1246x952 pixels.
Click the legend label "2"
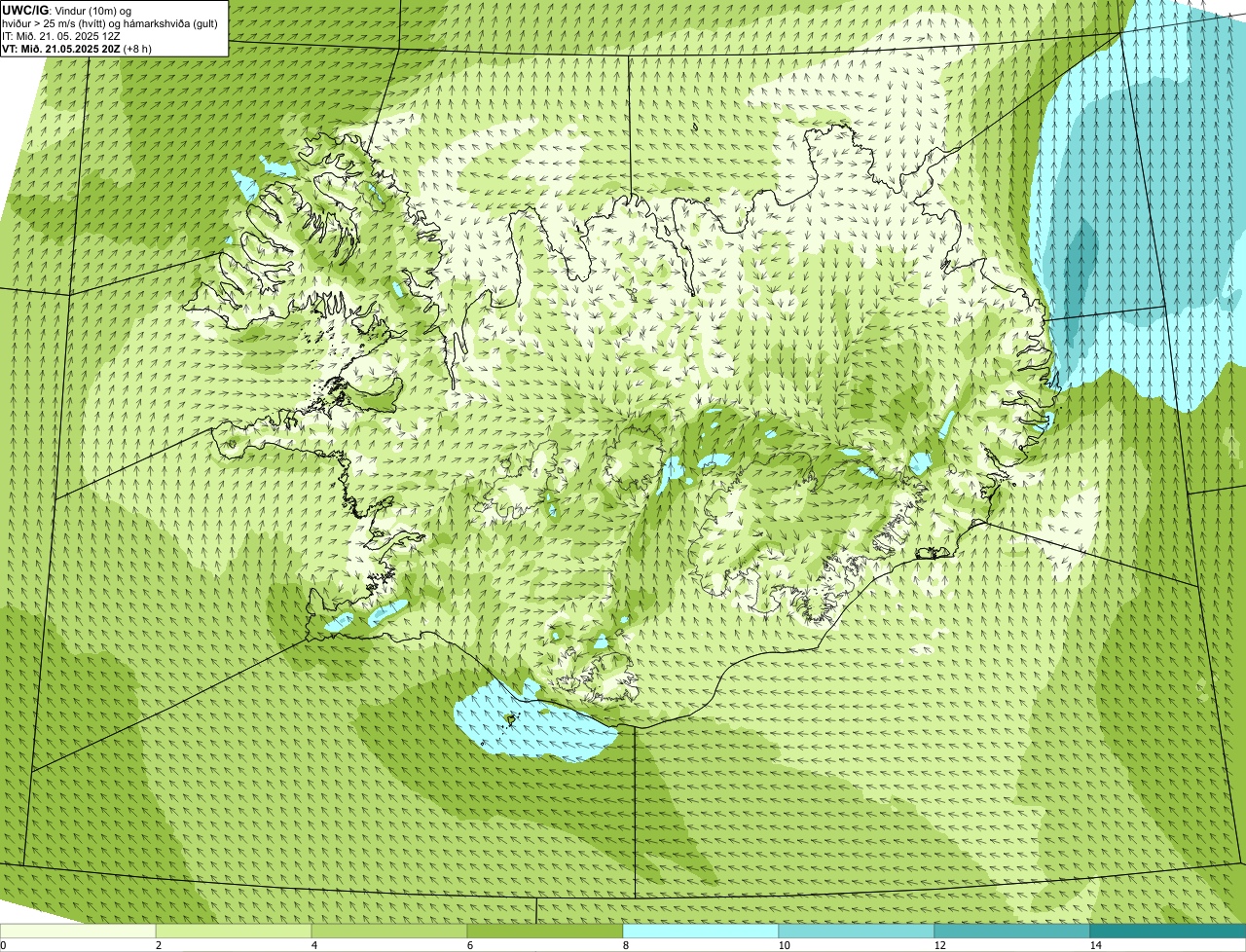pos(158,945)
